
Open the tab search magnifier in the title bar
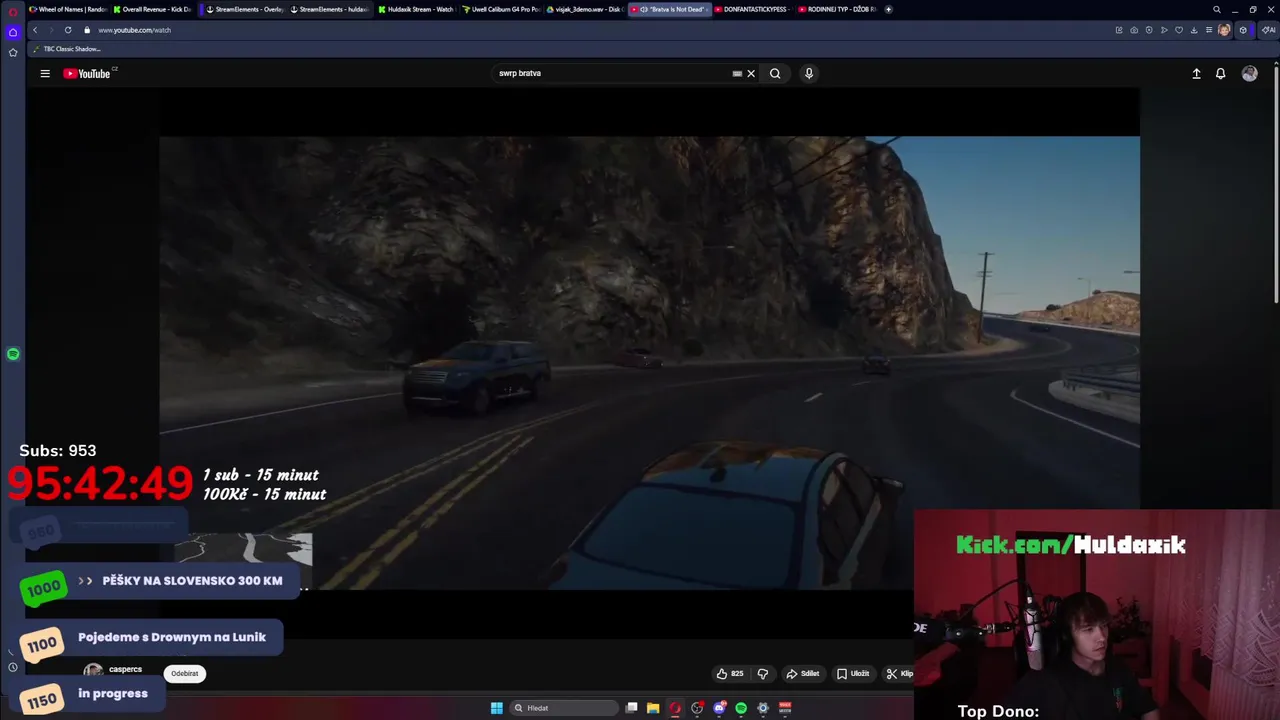point(1217,9)
